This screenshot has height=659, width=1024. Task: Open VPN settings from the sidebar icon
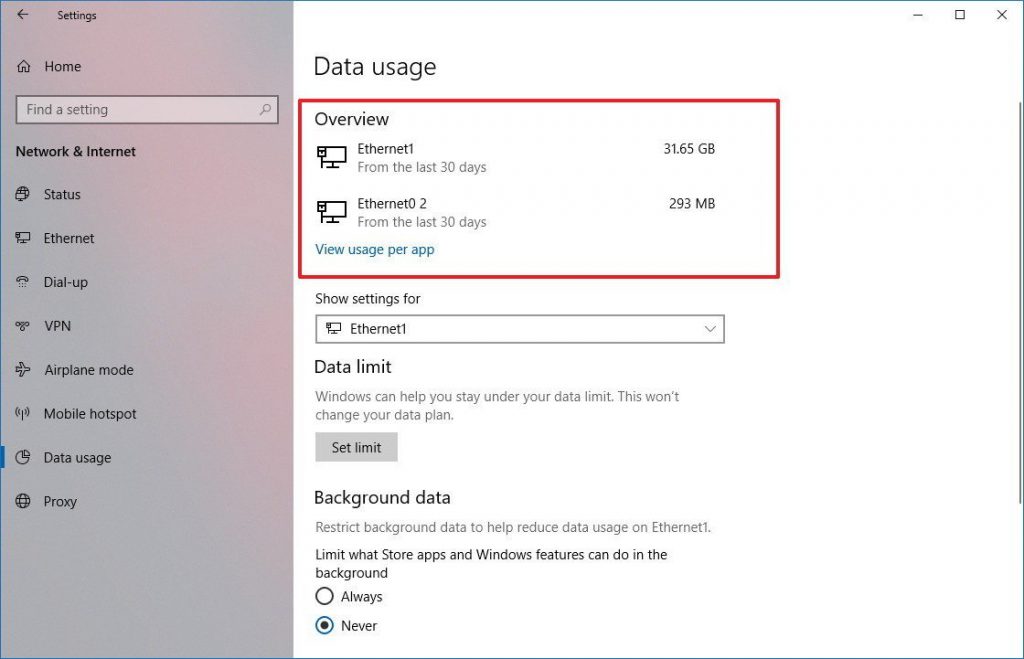pos(24,326)
